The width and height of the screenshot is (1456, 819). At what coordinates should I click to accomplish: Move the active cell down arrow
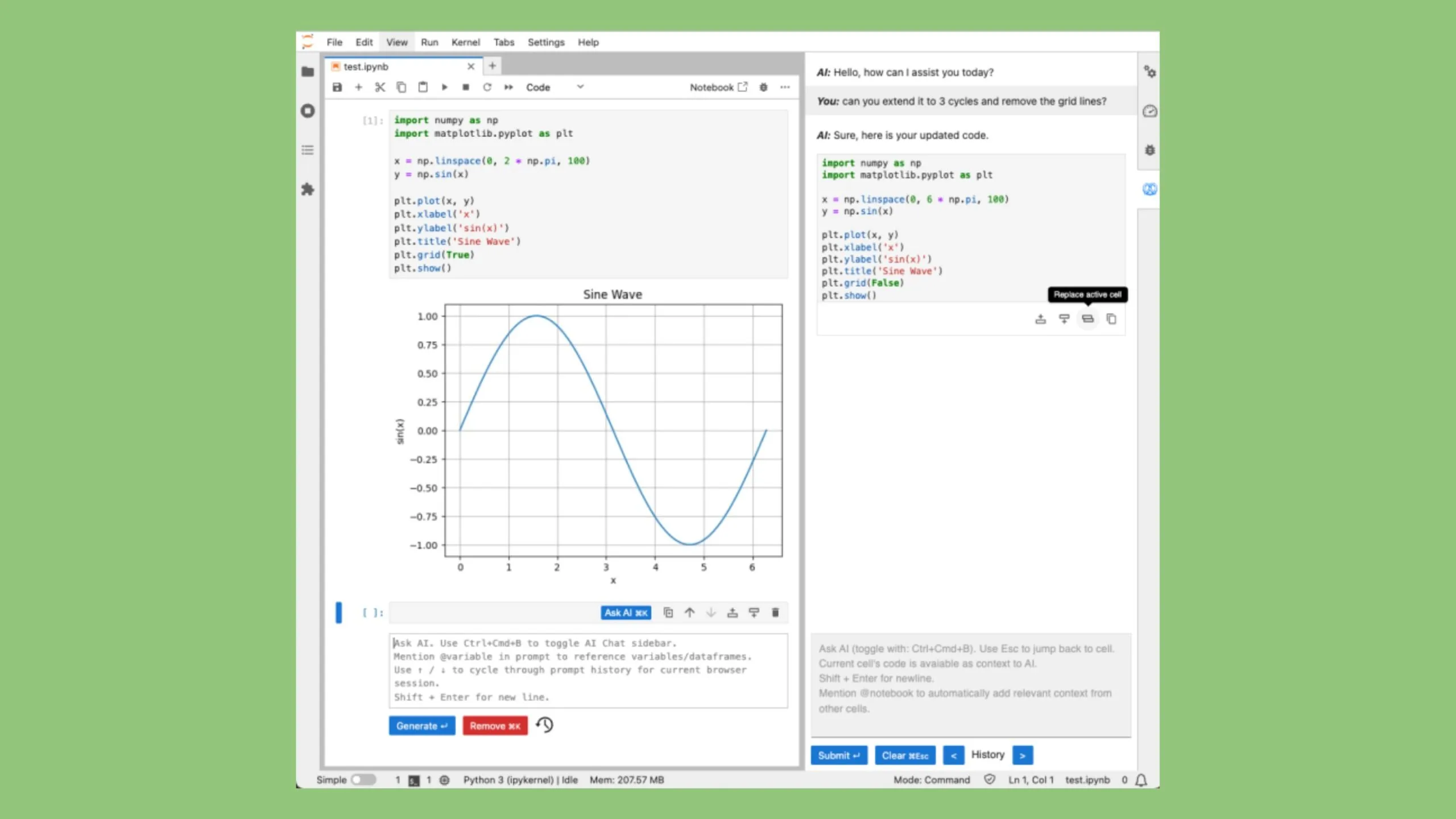[711, 613]
